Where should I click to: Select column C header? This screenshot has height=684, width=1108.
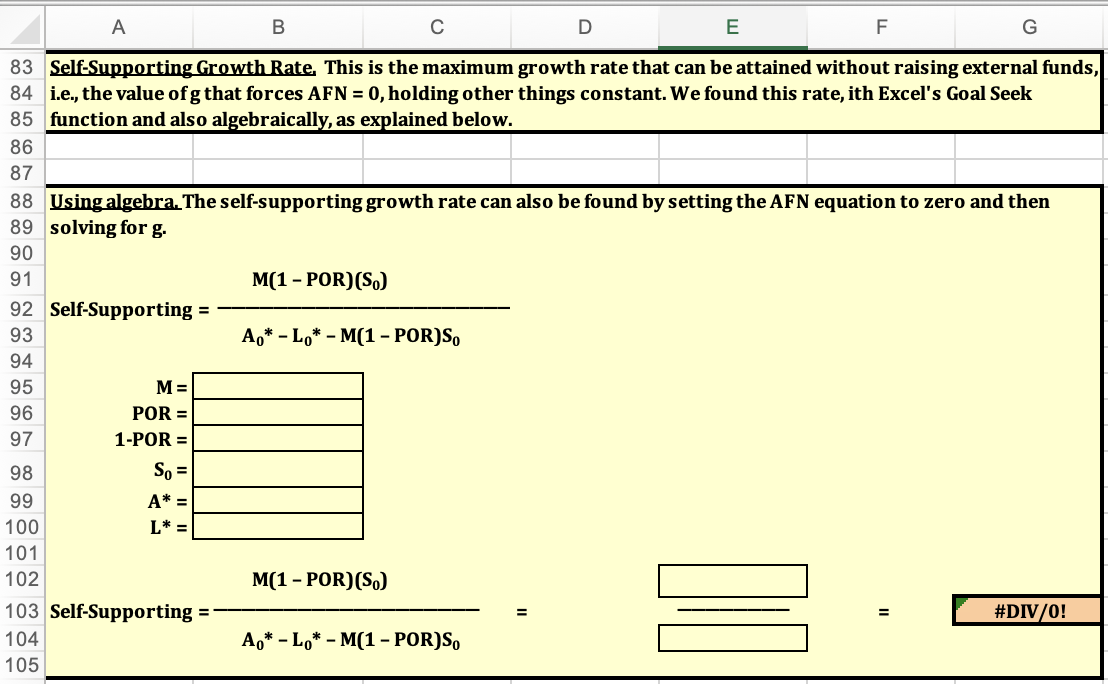pos(437,28)
